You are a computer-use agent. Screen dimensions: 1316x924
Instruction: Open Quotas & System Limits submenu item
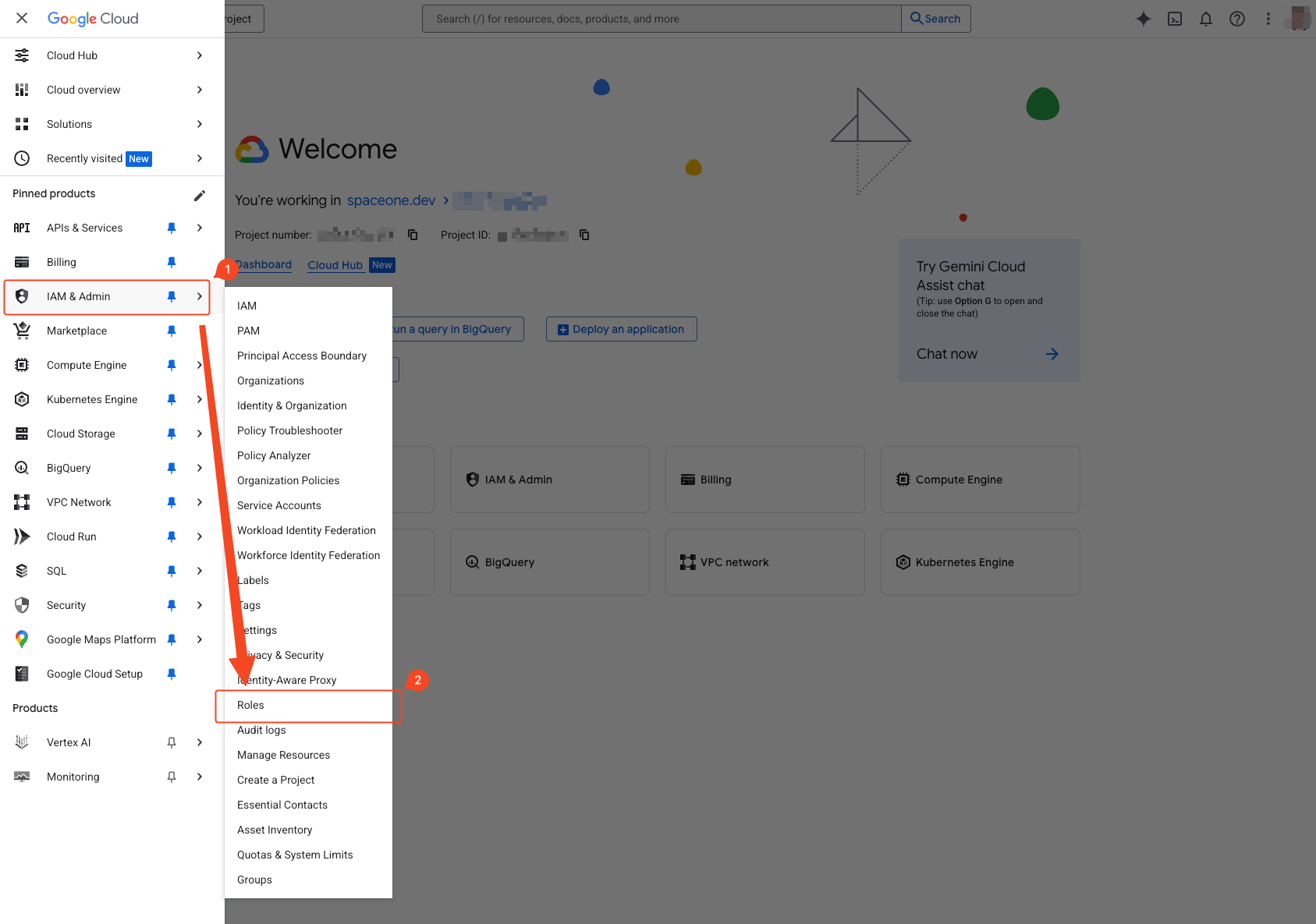point(308,855)
